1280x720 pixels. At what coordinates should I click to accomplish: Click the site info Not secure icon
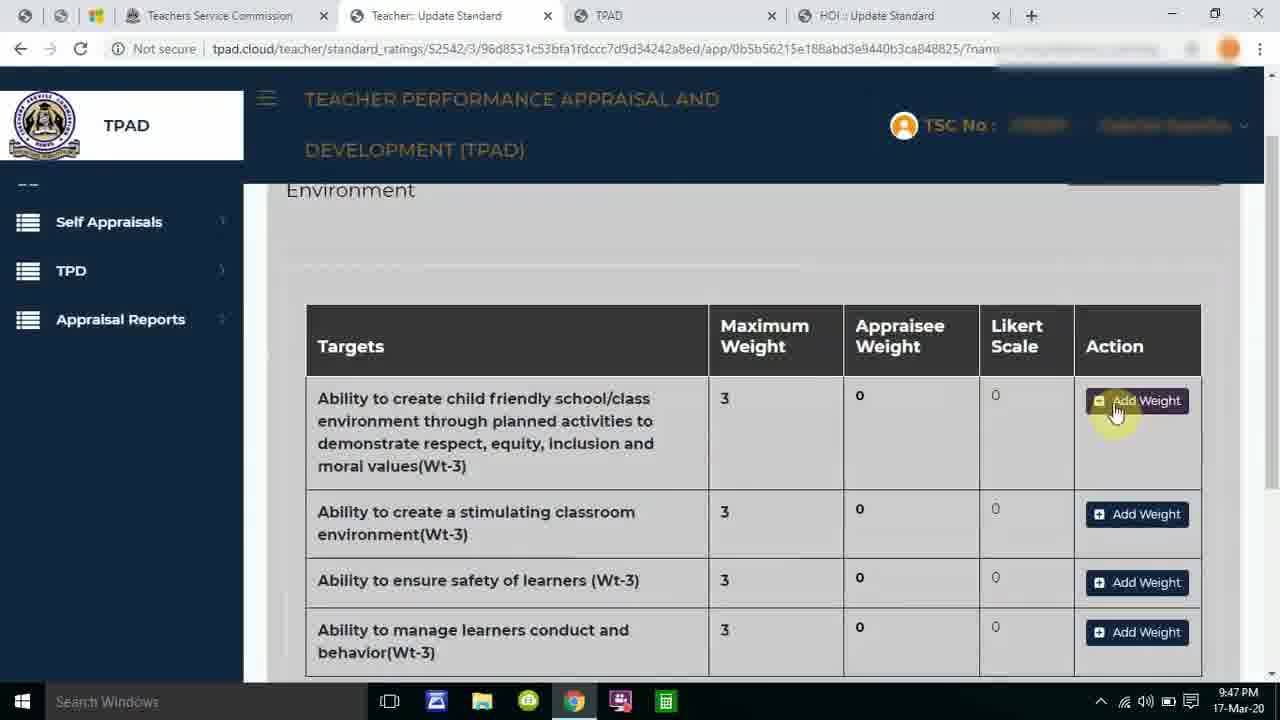click(118, 48)
